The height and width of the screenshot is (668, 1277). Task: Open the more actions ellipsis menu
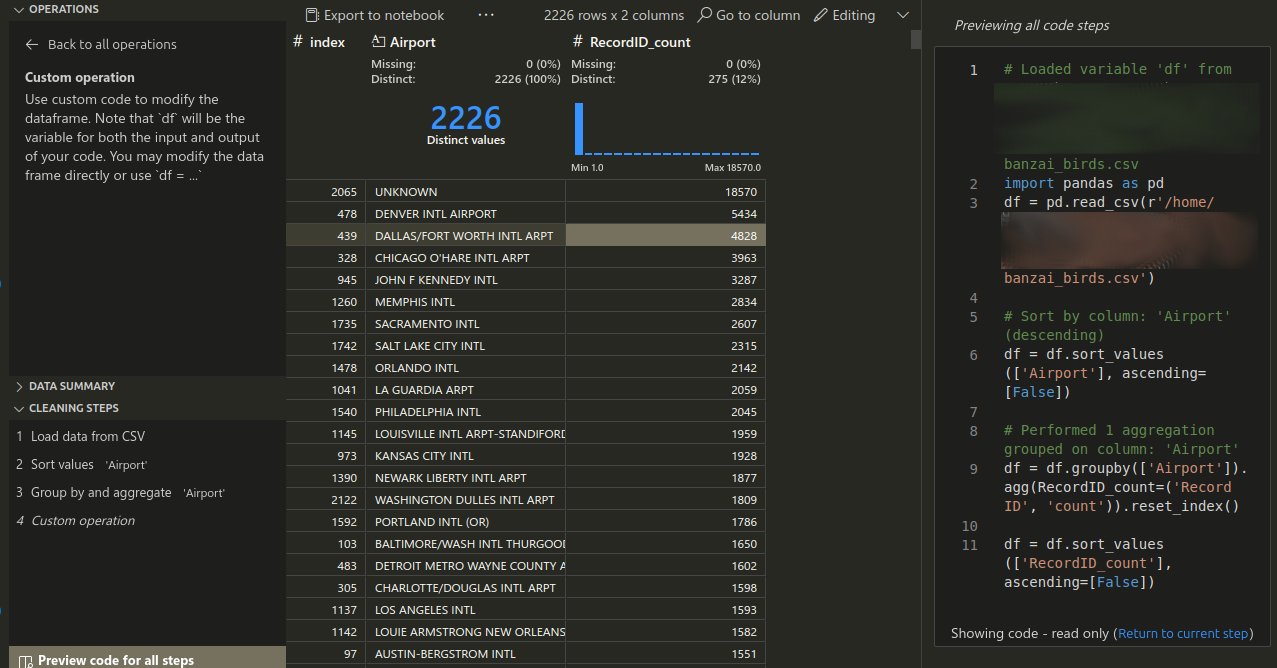coord(486,15)
